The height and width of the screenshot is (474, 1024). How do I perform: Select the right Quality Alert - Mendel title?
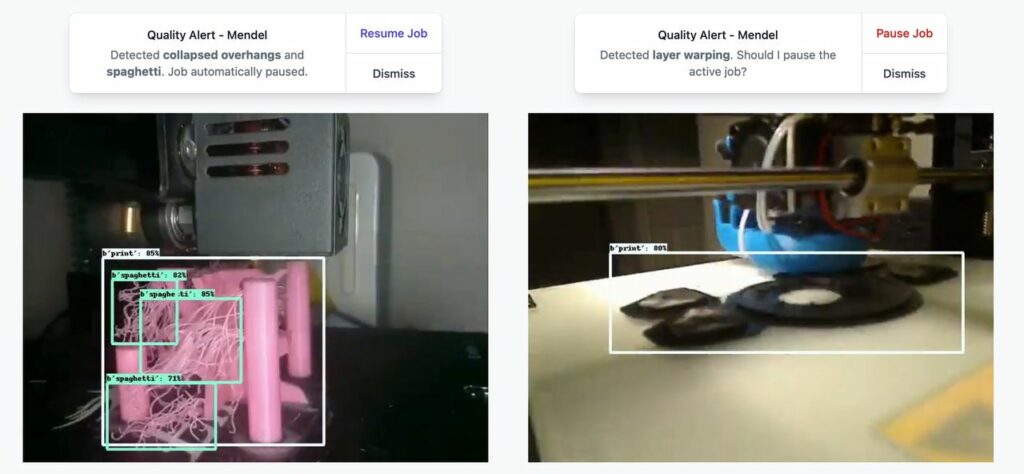tap(717, 35)
